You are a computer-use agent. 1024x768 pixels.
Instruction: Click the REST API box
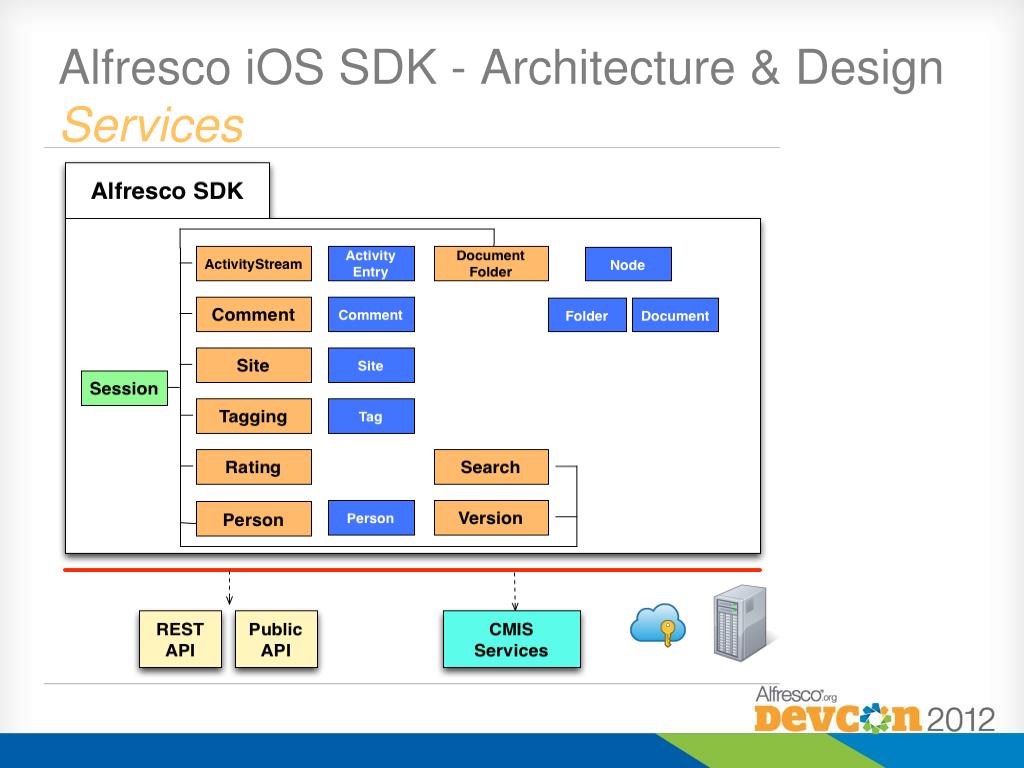click(180, 639)
